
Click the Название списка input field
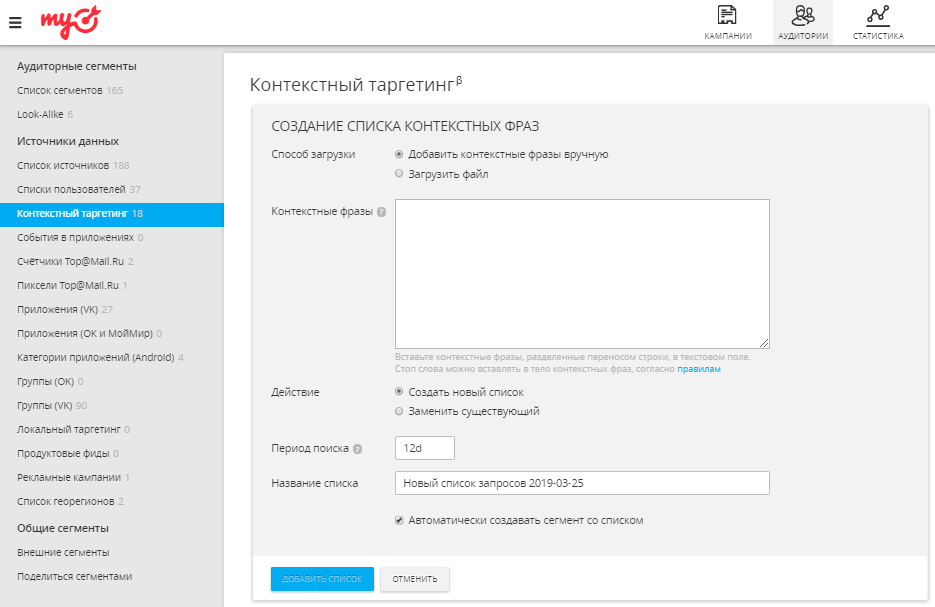pos(582,483)
